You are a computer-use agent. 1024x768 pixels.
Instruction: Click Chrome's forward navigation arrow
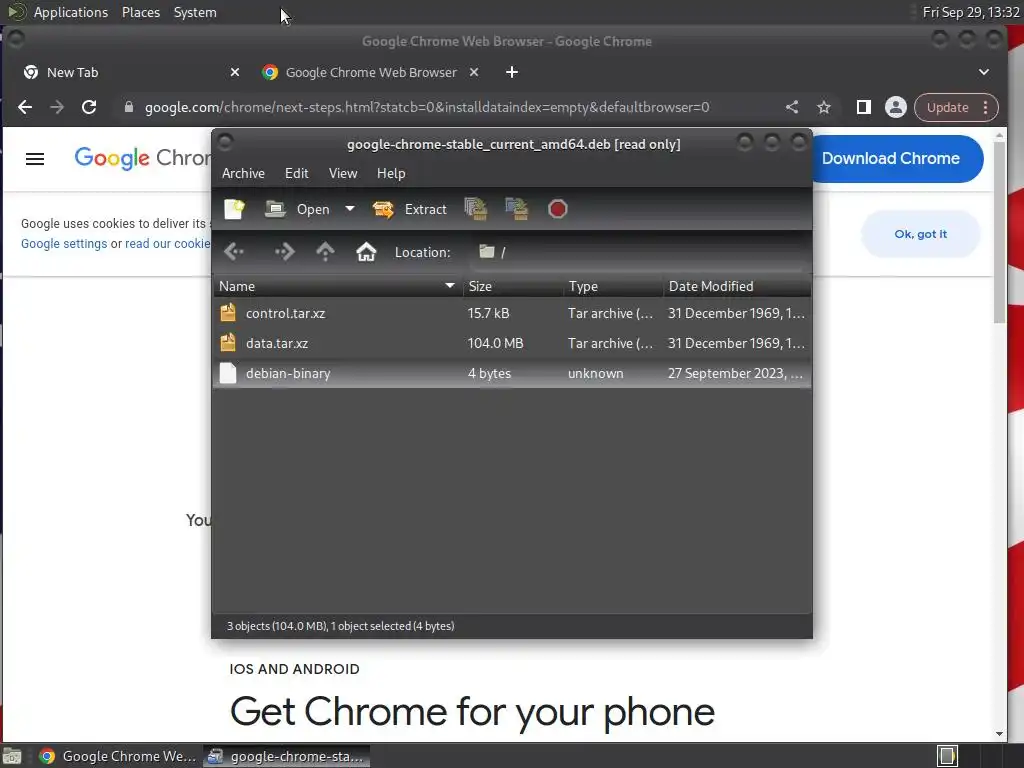(x=57, y=107)
